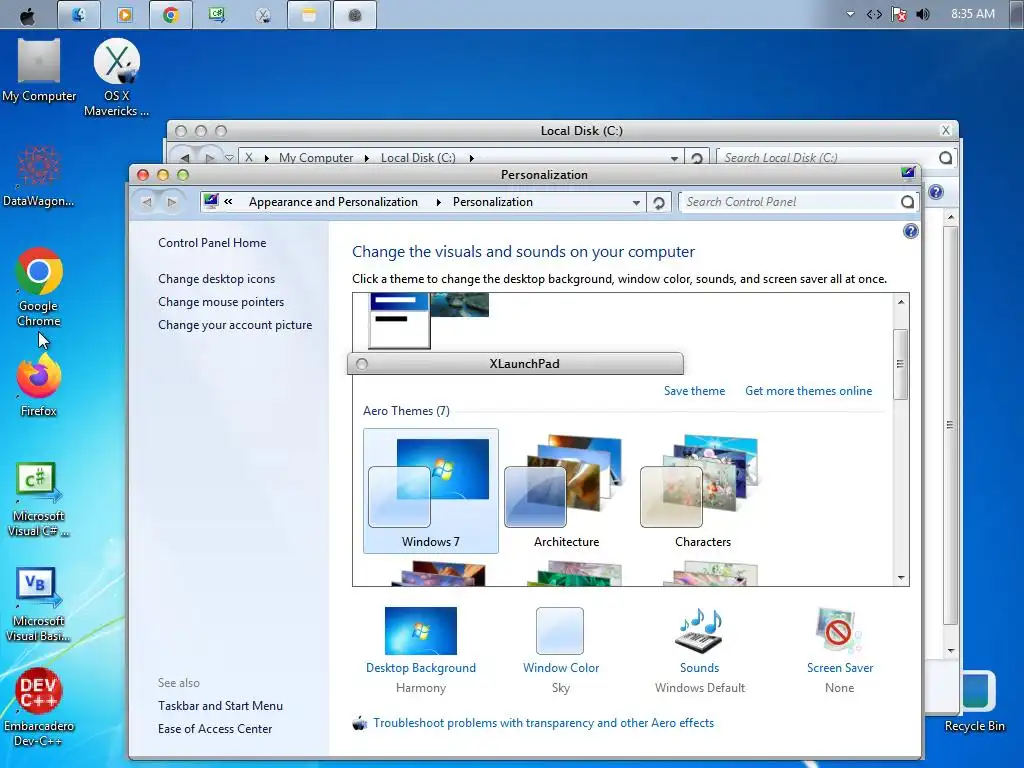Switch to Chrome in the top taskbar

click(171, 14)
